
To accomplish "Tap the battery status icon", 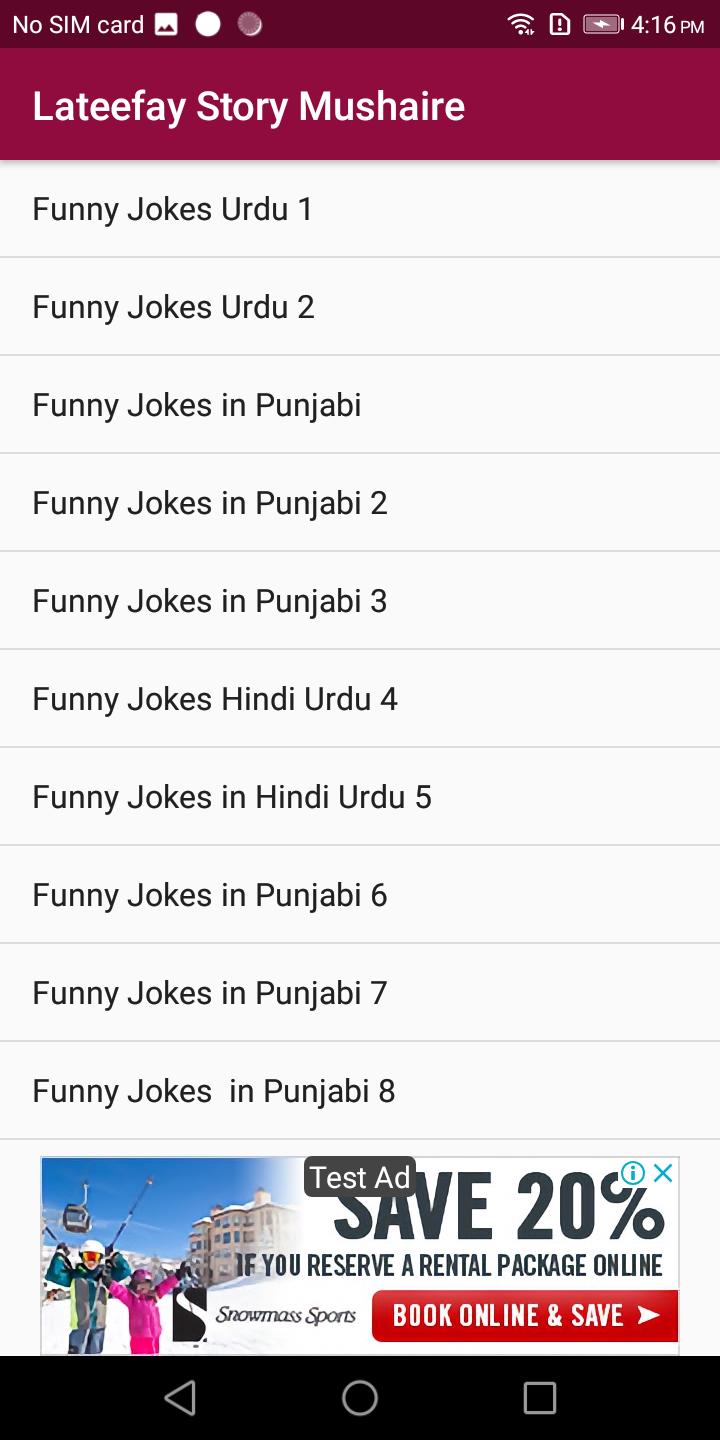I will pyautogui.click(x=602, y=24).
